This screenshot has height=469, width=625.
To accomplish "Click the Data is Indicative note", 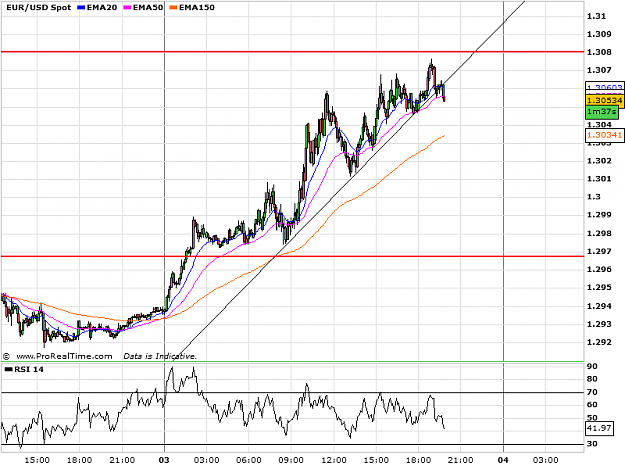I will pos(160,356).
